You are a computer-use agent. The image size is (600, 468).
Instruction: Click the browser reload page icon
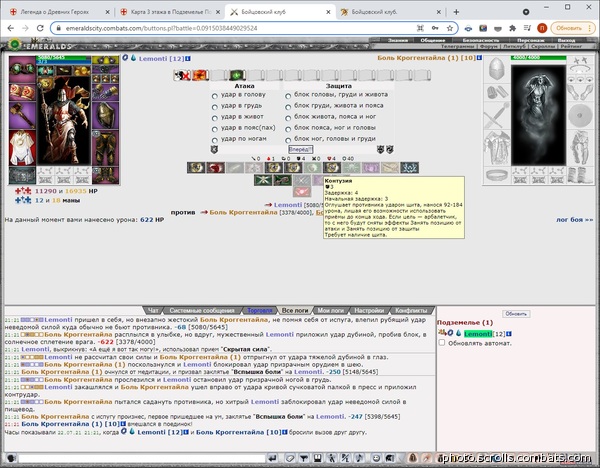40,28
